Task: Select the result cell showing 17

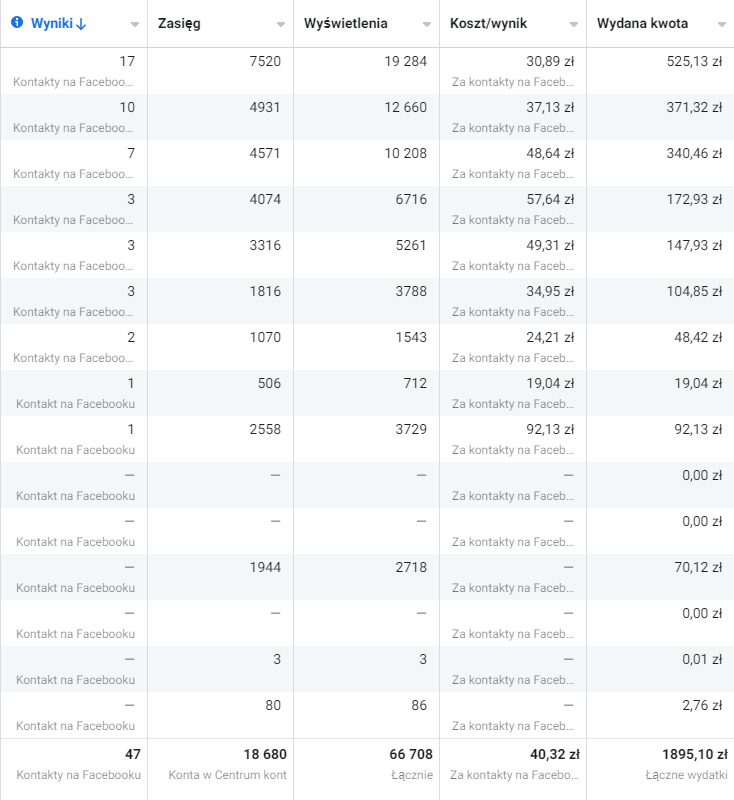Action: point(126,61)
